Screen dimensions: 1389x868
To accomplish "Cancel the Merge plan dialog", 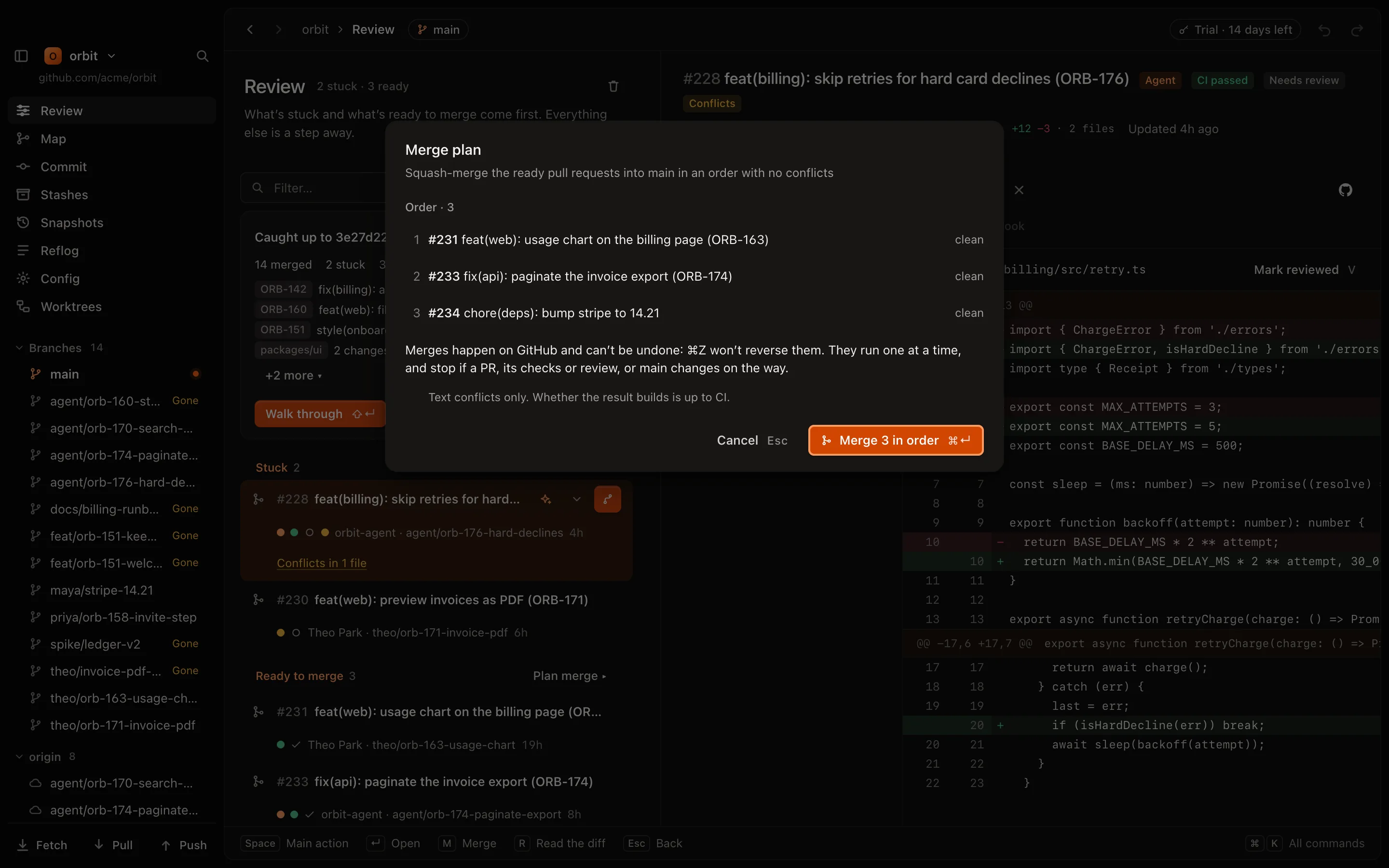I will coord(752,440).
